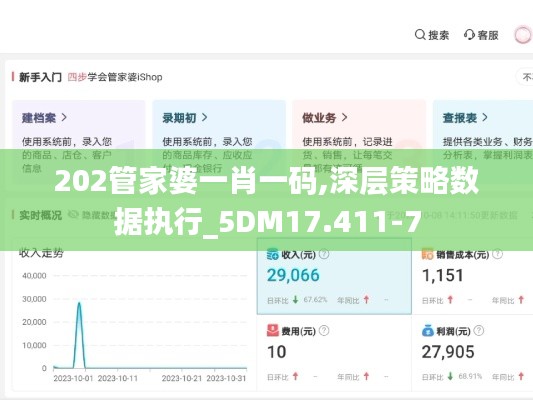Screen dimensions: 533x400
Task: Open the 搜索 search label
Action: [439, 35]
